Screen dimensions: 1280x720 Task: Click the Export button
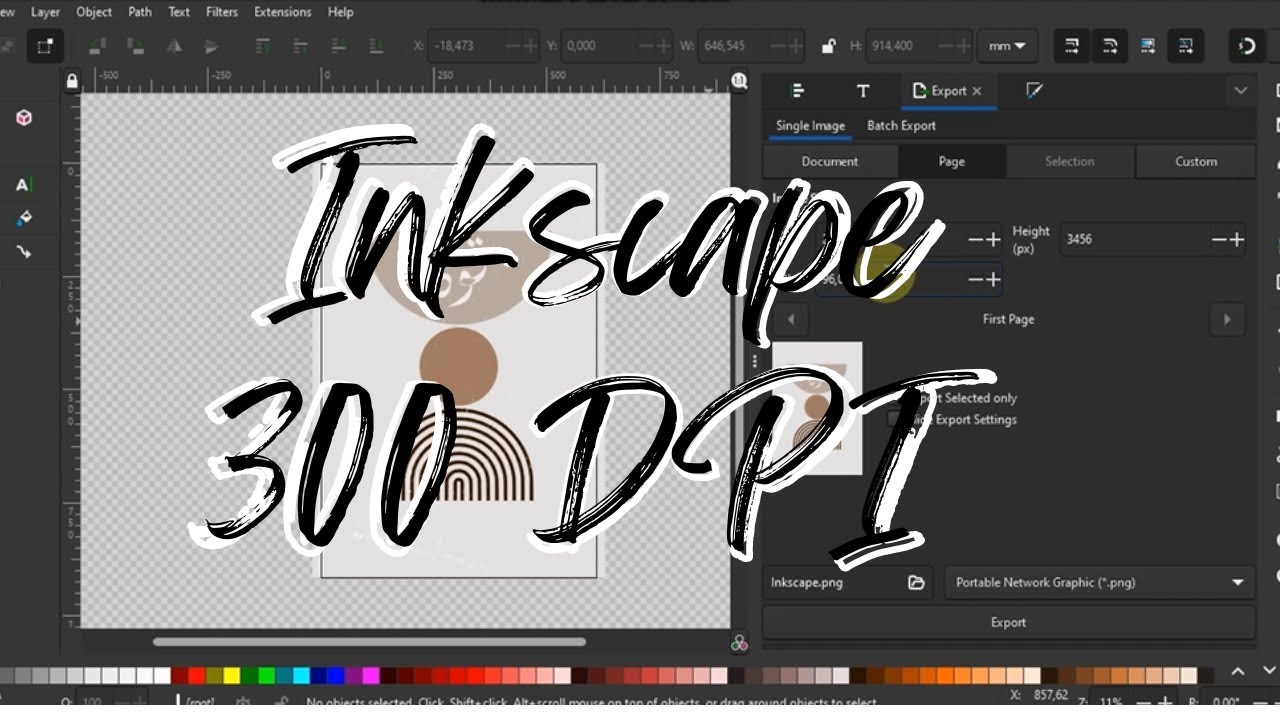coord(1008,622)
